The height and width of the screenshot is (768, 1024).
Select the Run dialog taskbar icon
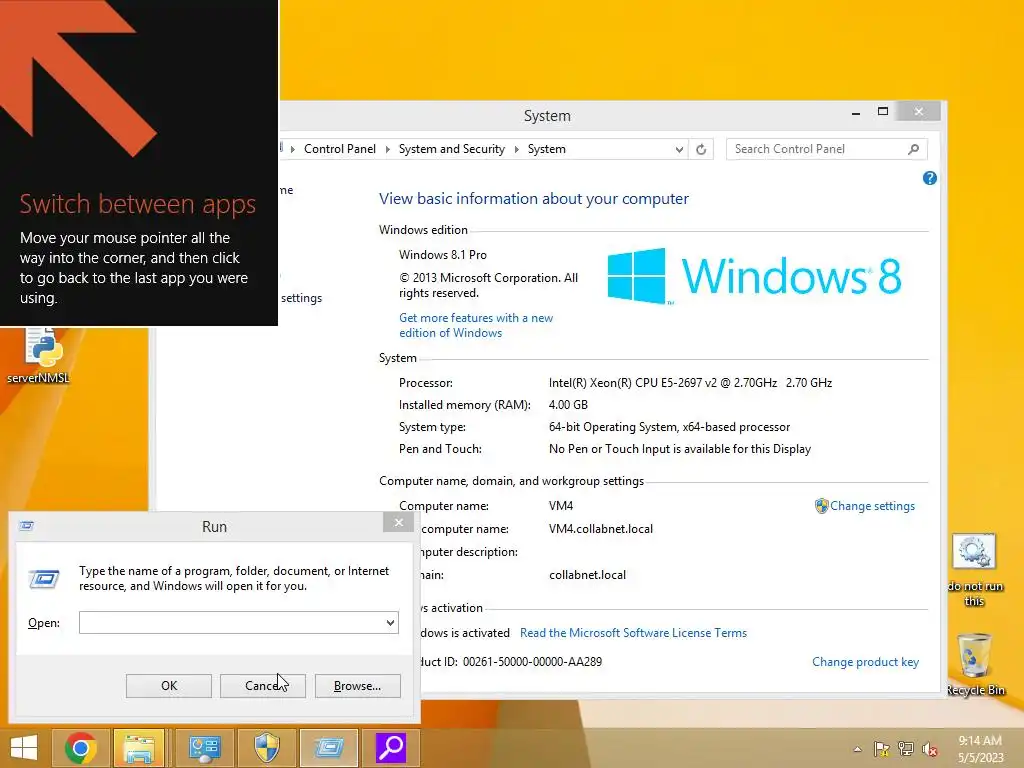click(329, 748)
